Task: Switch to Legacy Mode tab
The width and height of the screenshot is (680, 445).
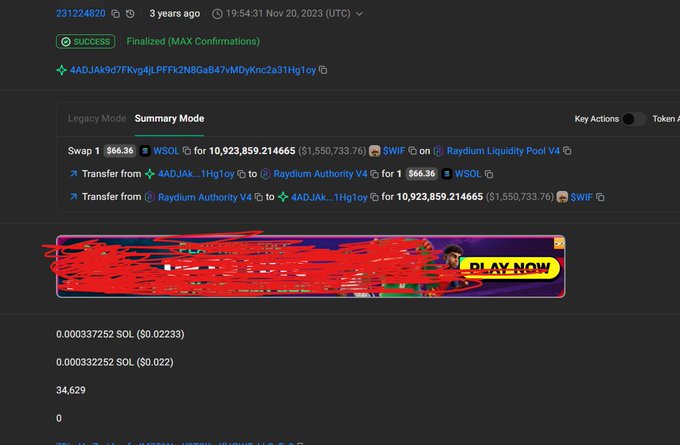Action: click(x=97, y=118)
